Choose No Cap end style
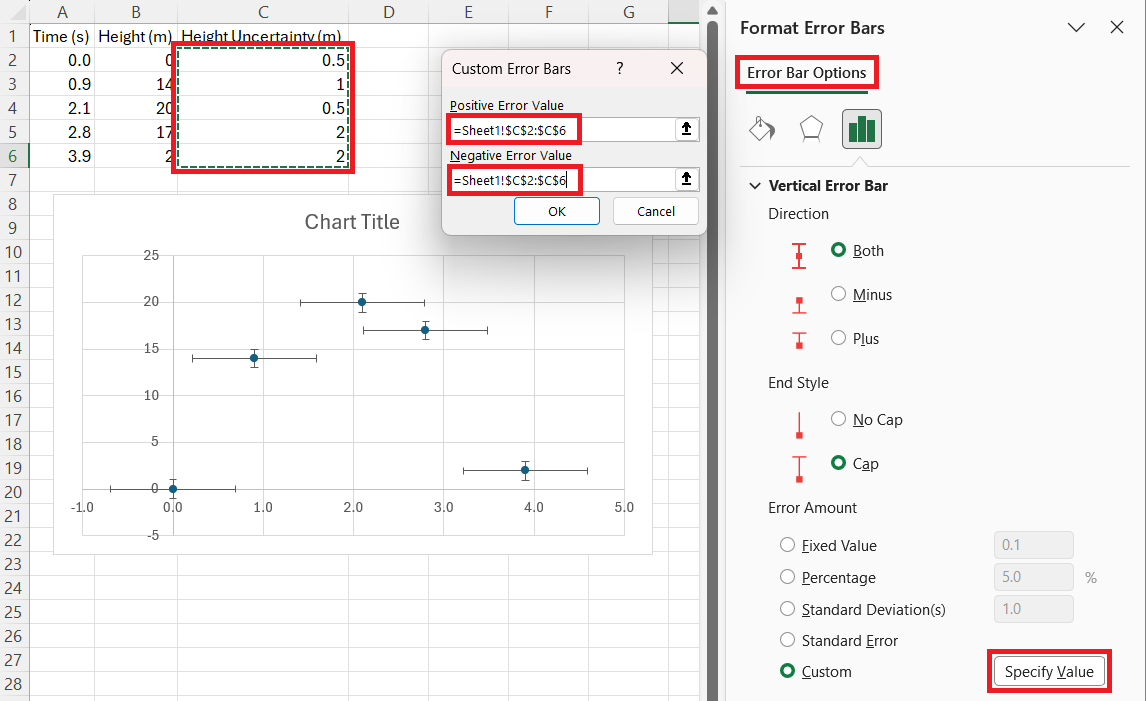Viewport: 1146px width, 701px height. 838,419
